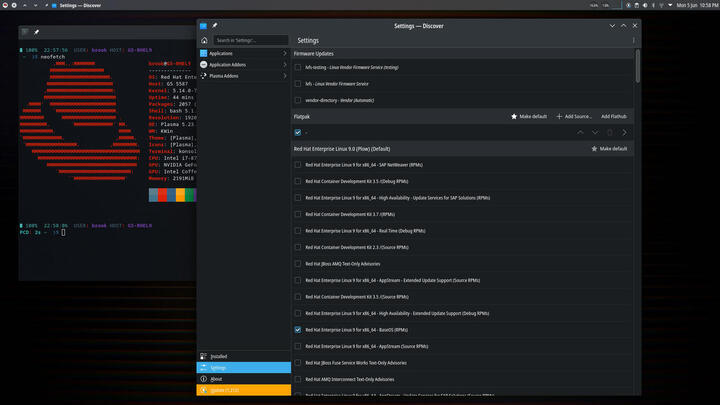Select the Settings sidebar item
The height and width of the screenshot is (405, 720).
244,367
